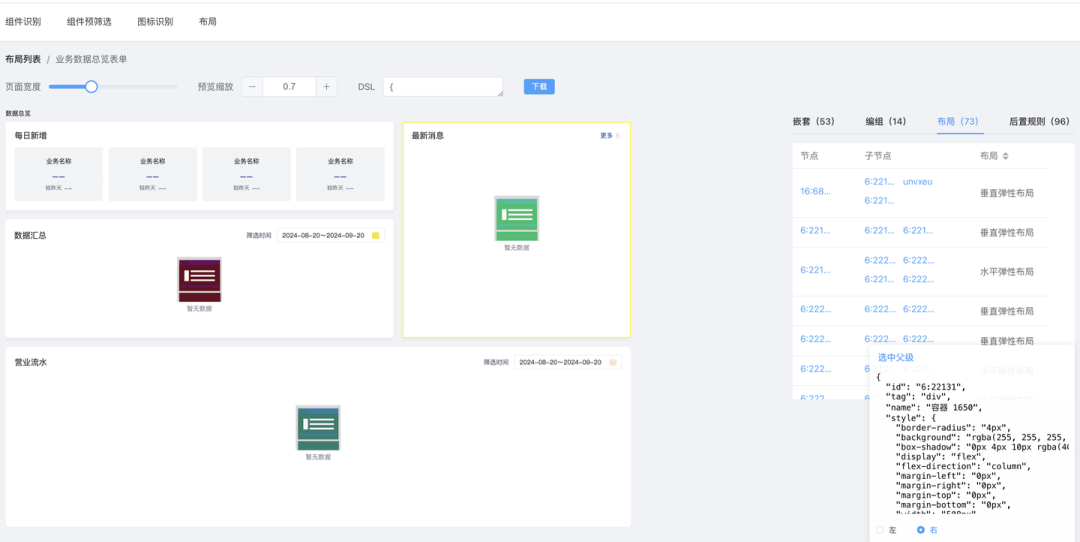
Task: Select the 右 radio button
Action: [x=921, y=530]
